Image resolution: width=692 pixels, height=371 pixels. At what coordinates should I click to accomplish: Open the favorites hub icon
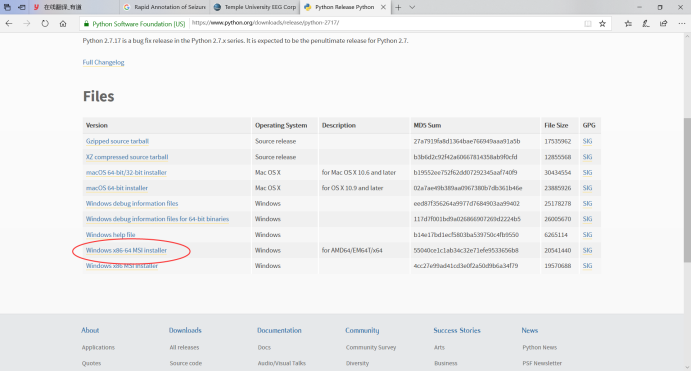(628, 24)
